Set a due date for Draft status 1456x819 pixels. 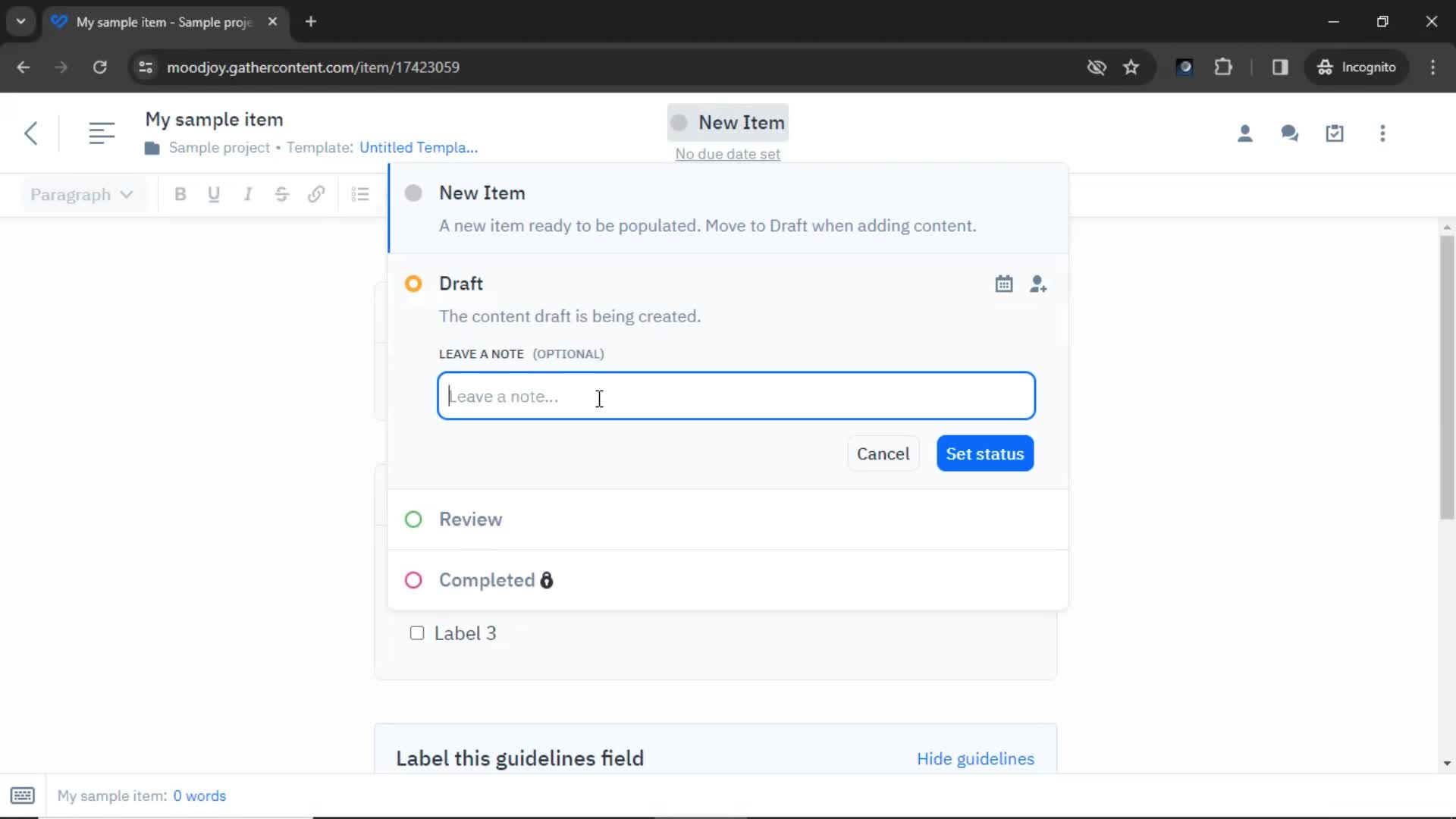click(x=1004, y=284)
